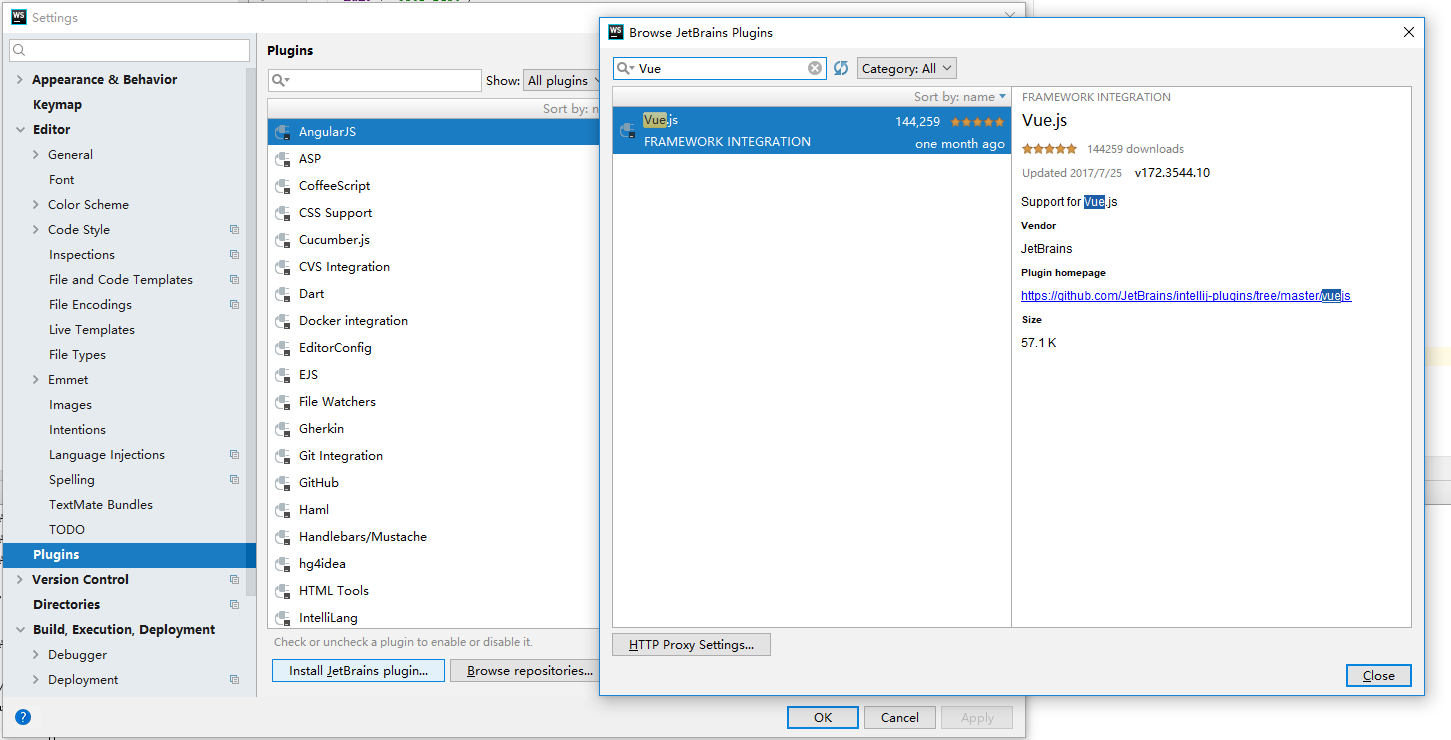Image resolution: width=1451 pixels, height=740 pixels.
Task: Click the WebStorm logo in Settings title bar
Action: click(x=19, y=17)
